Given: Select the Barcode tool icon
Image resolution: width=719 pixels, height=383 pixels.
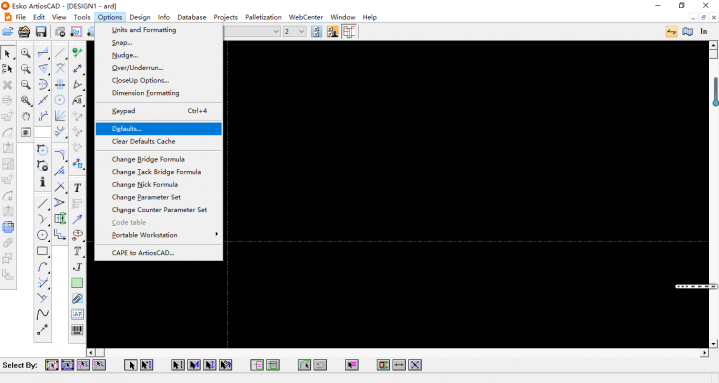Looking at the screenshot, I should click(x=77, y=330).
